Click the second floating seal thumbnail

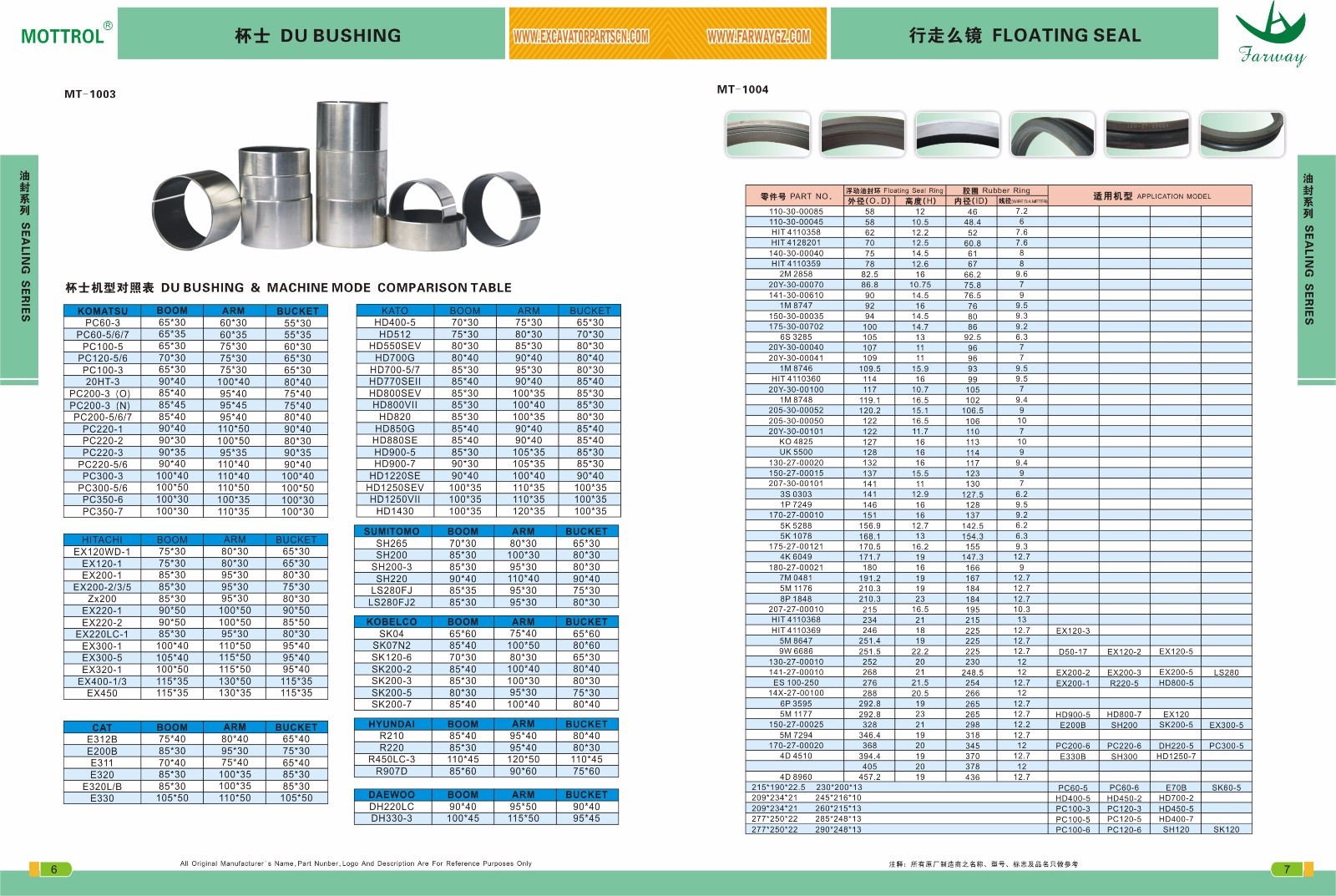point(863,134)
